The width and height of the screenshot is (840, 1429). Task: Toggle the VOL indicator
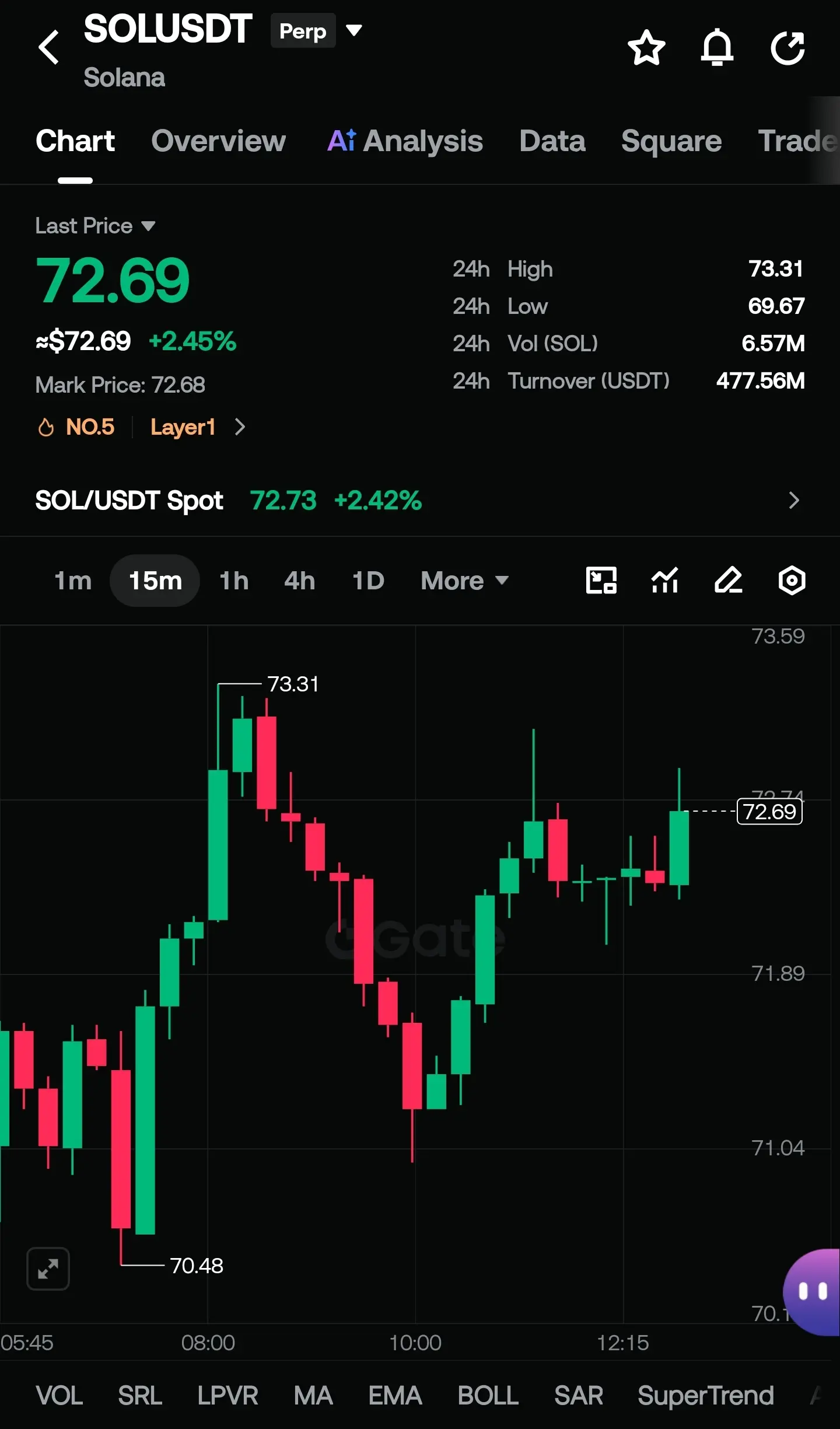tap(60, 1396)
